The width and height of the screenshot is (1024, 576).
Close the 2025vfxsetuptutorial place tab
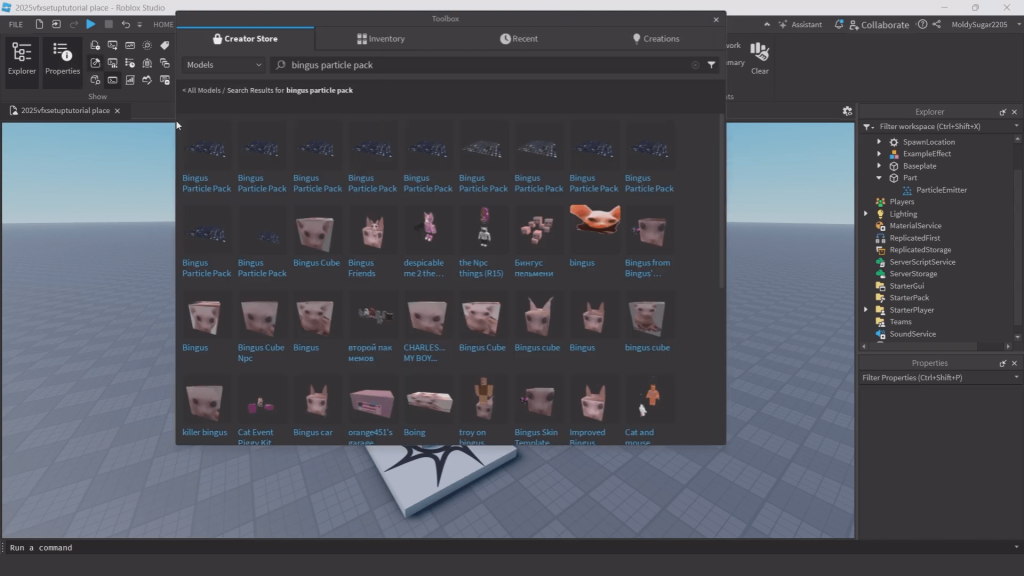(118, 110)
